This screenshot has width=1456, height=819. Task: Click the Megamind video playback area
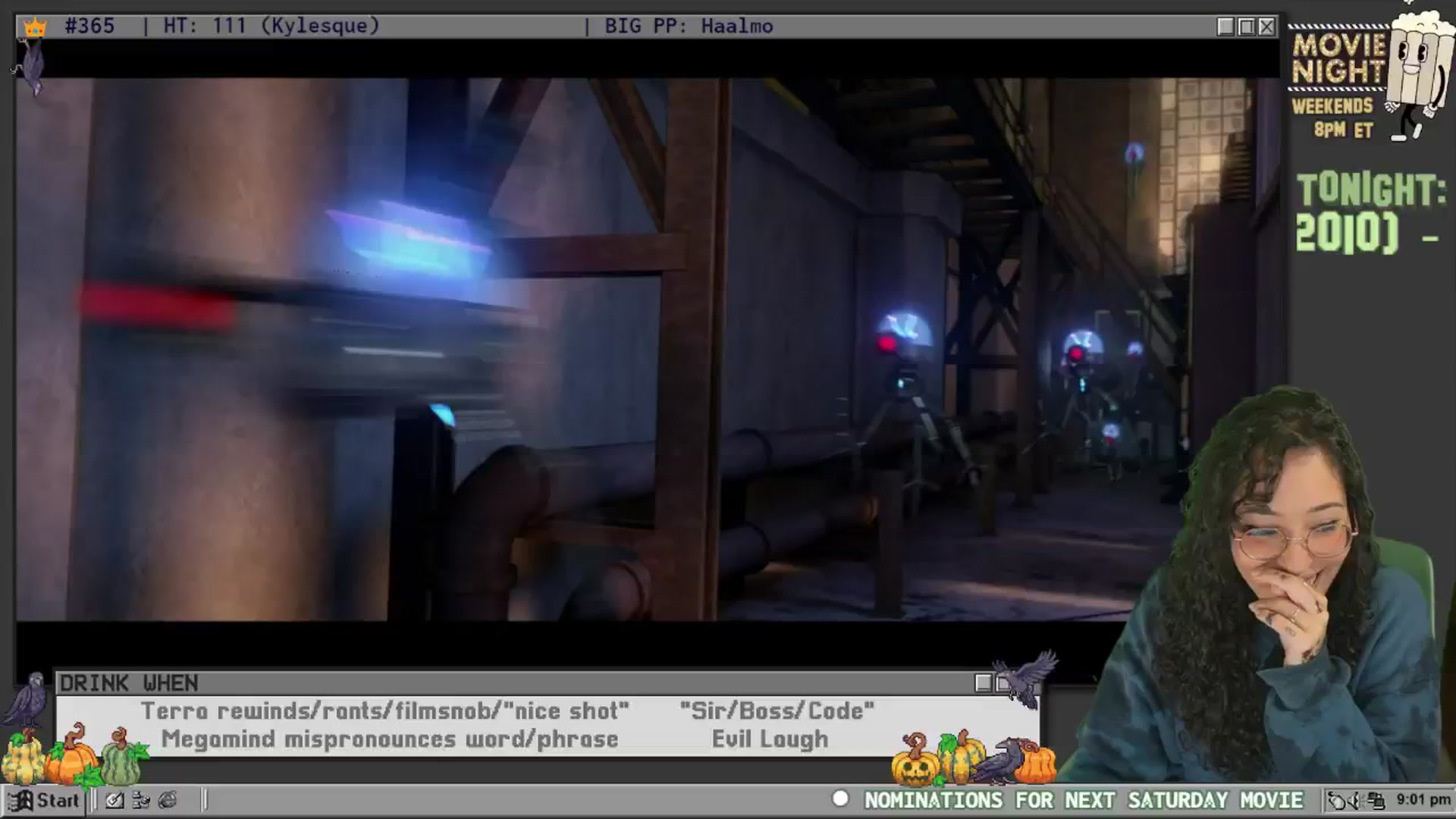(x=648, y=349)
